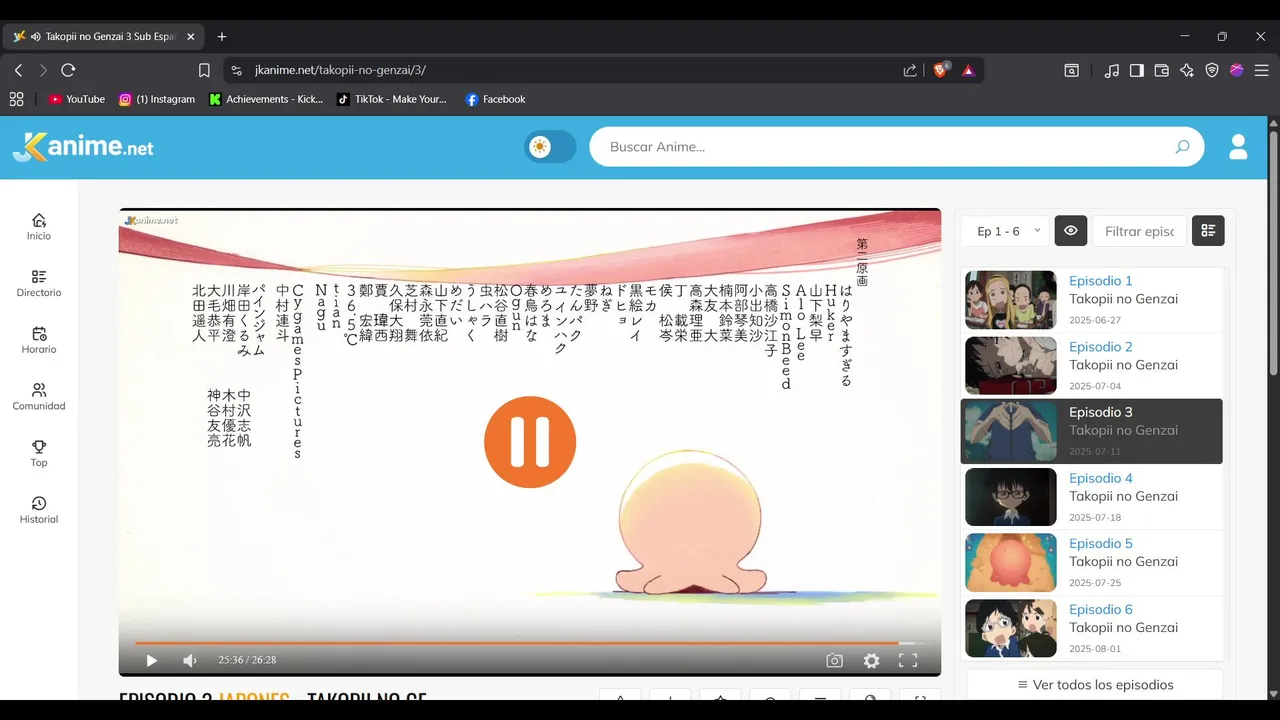The height and width of the screenshot is (720, 1280).
Task: Open Episodio 2 link
Action: tap(1101, 347)
